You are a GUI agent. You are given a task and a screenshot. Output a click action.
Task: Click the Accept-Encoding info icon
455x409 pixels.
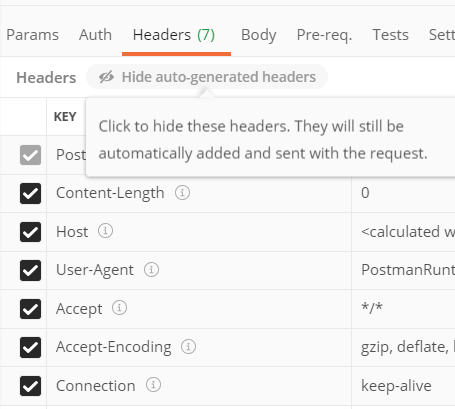tap(188, 346)
